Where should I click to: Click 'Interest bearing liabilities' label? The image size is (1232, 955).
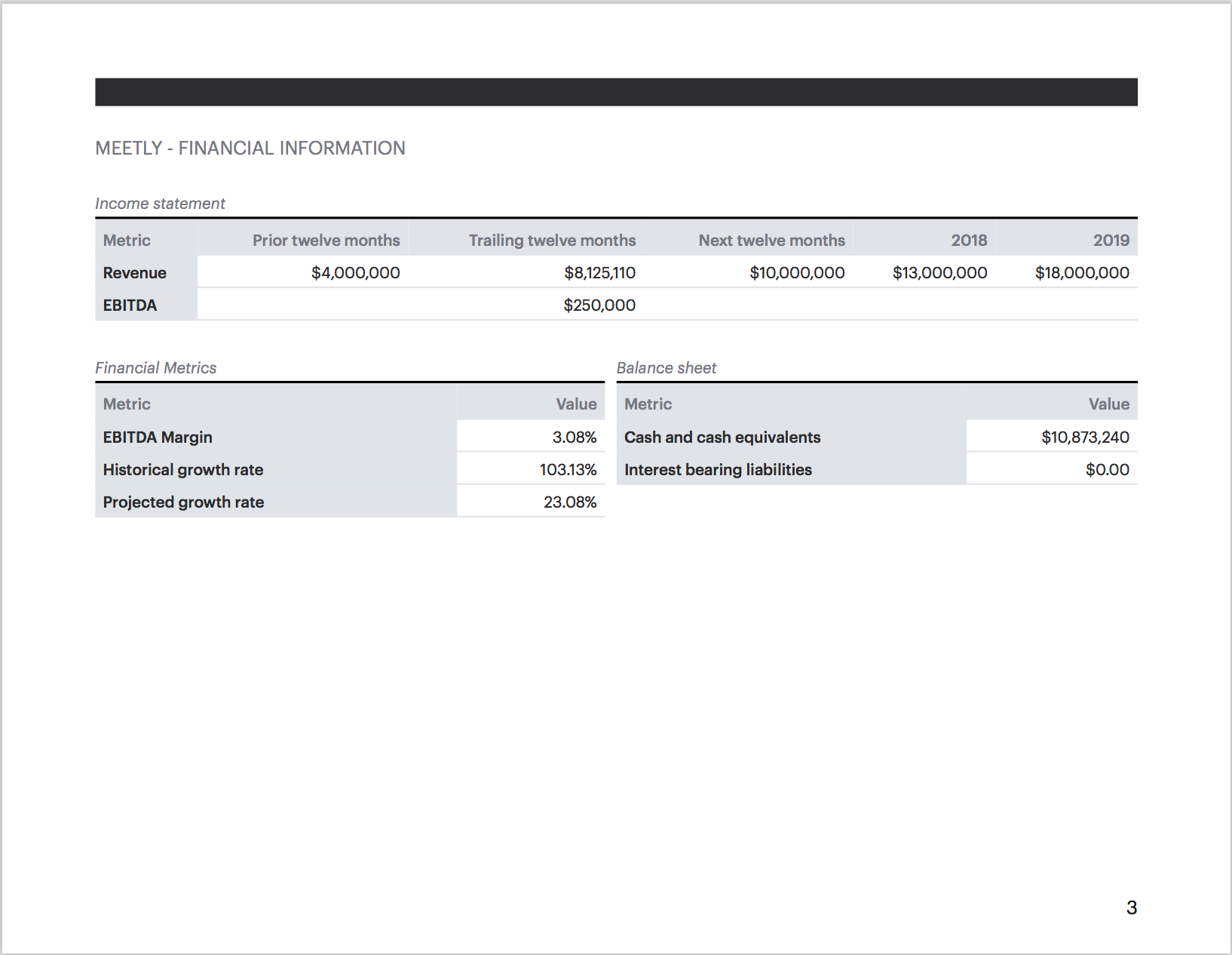pos(718,470)
